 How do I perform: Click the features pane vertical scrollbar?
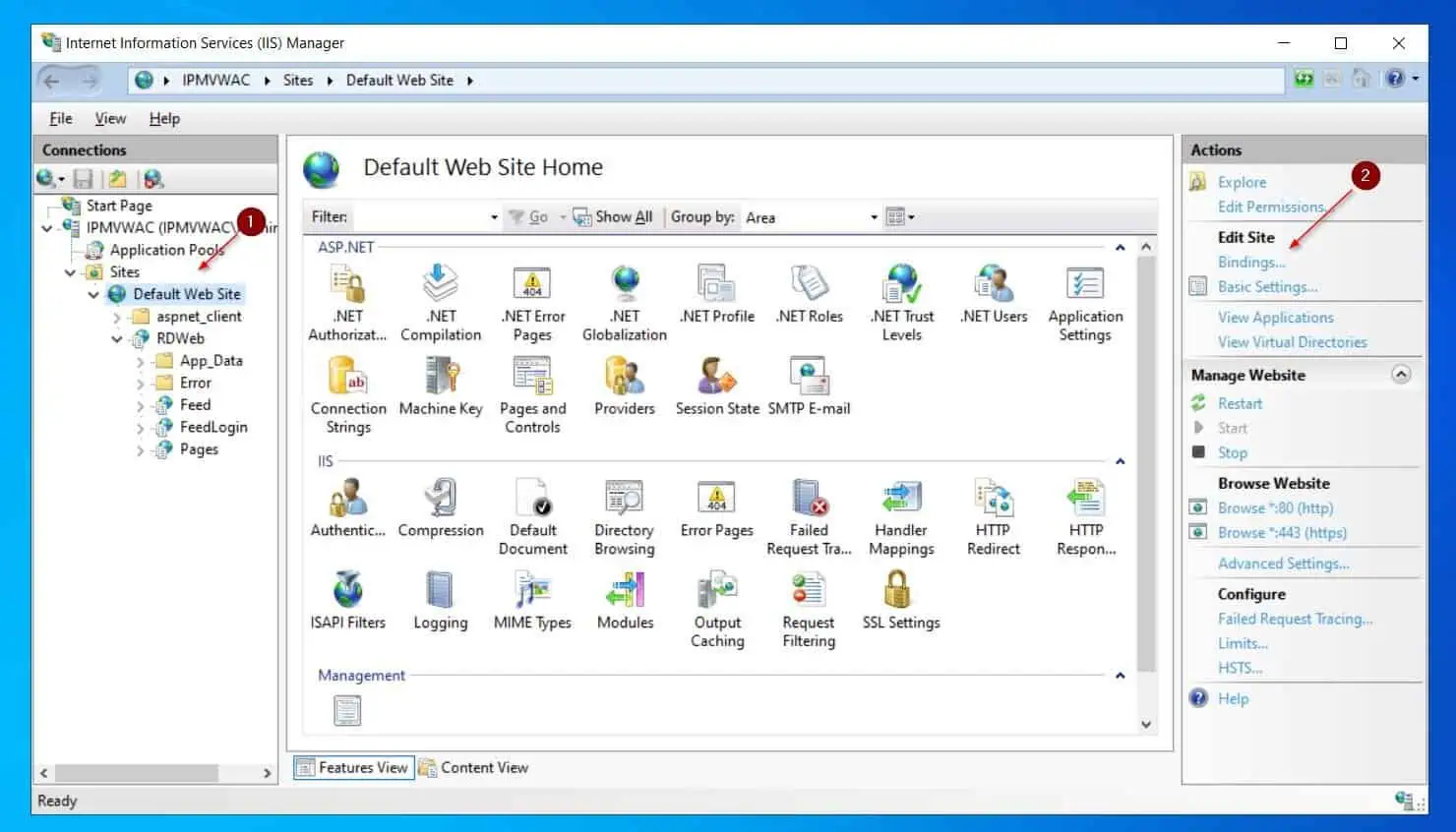tap(1146, 464)
